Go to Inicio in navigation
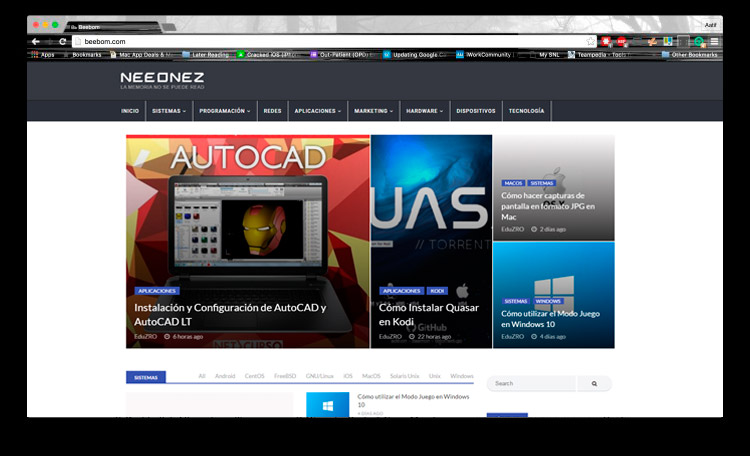750x456 pixels. (x=130, y=111)
